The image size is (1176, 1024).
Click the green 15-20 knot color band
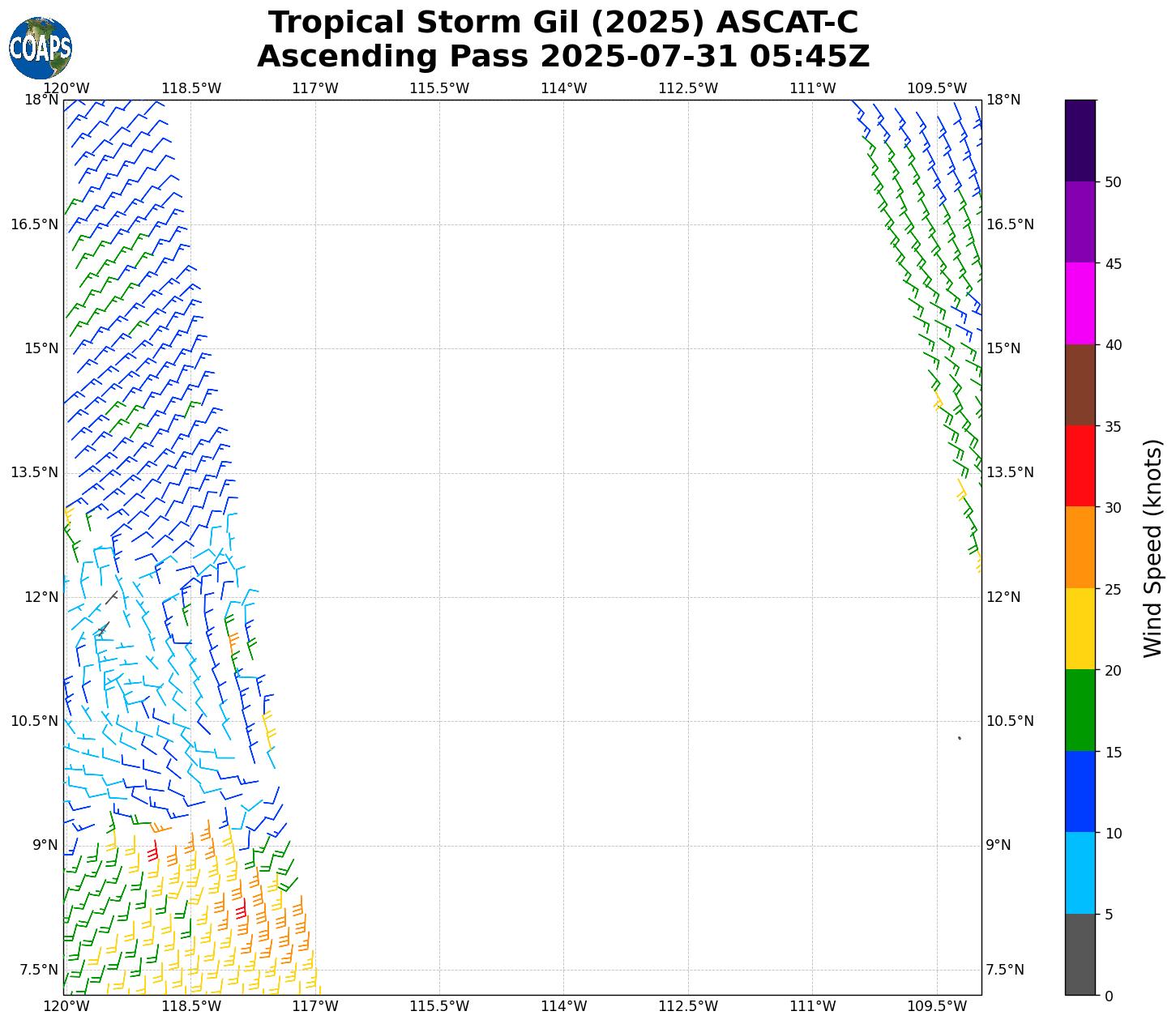click(1080, 710)
